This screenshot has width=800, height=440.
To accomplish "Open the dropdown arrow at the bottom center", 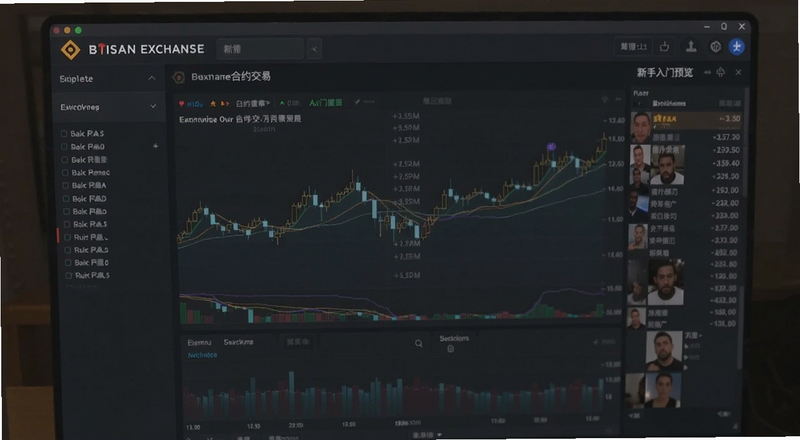I will [x=440, y=435].
